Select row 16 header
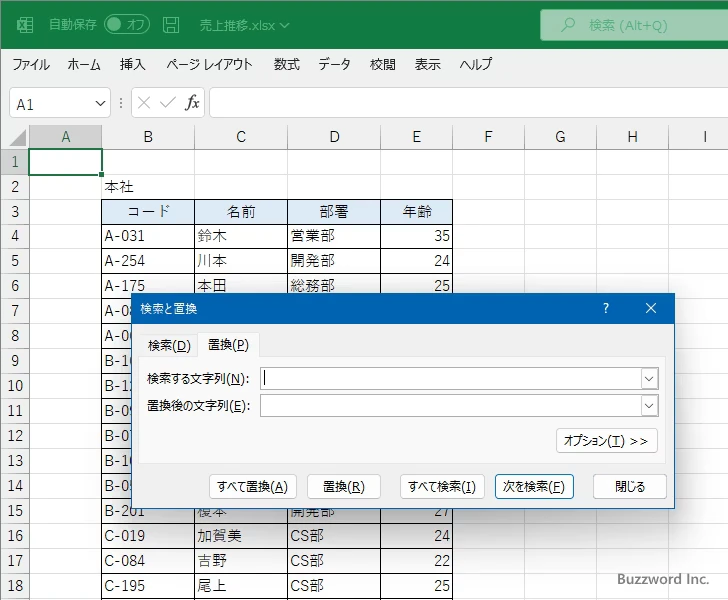The height and width of the screenshot is (600, 728). coord(15,536)
